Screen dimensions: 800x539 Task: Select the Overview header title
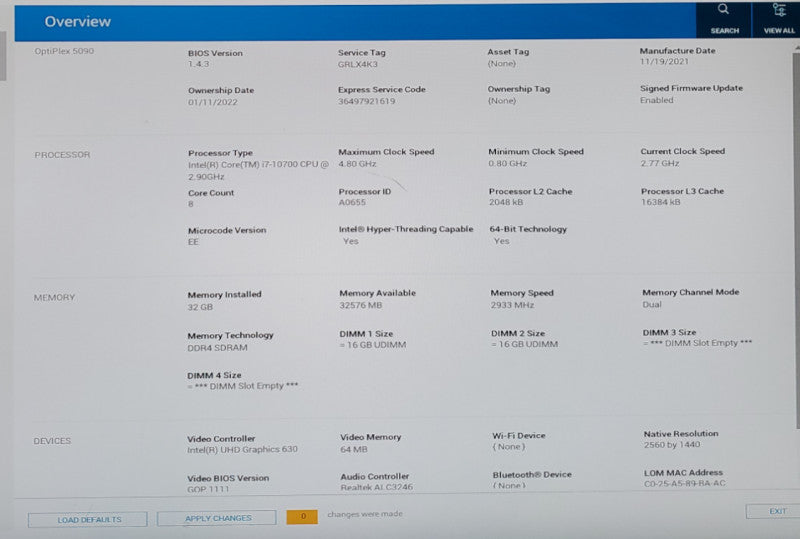[78, 21]
